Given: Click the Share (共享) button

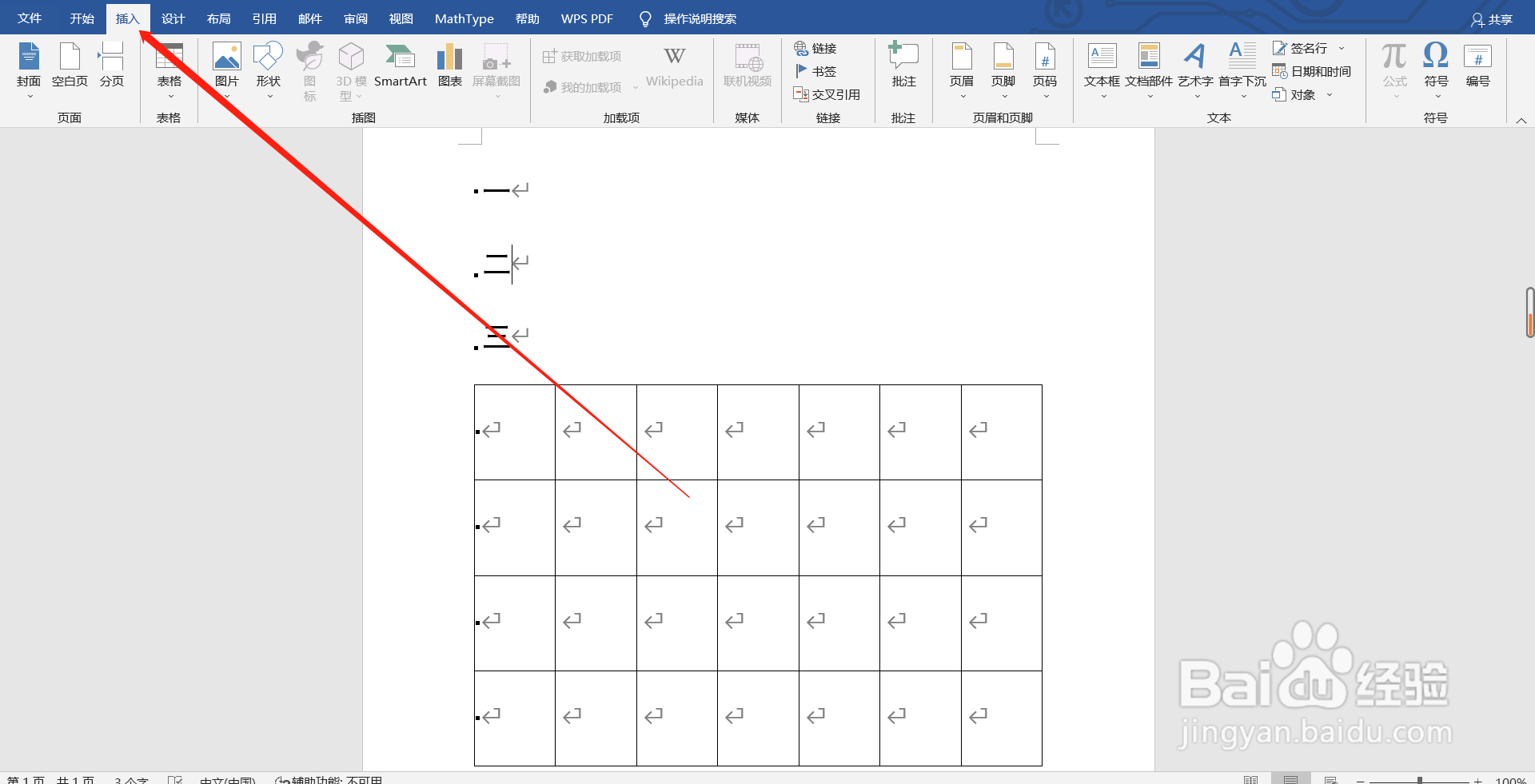Looking at the screenshot, I should point(1492,19).
